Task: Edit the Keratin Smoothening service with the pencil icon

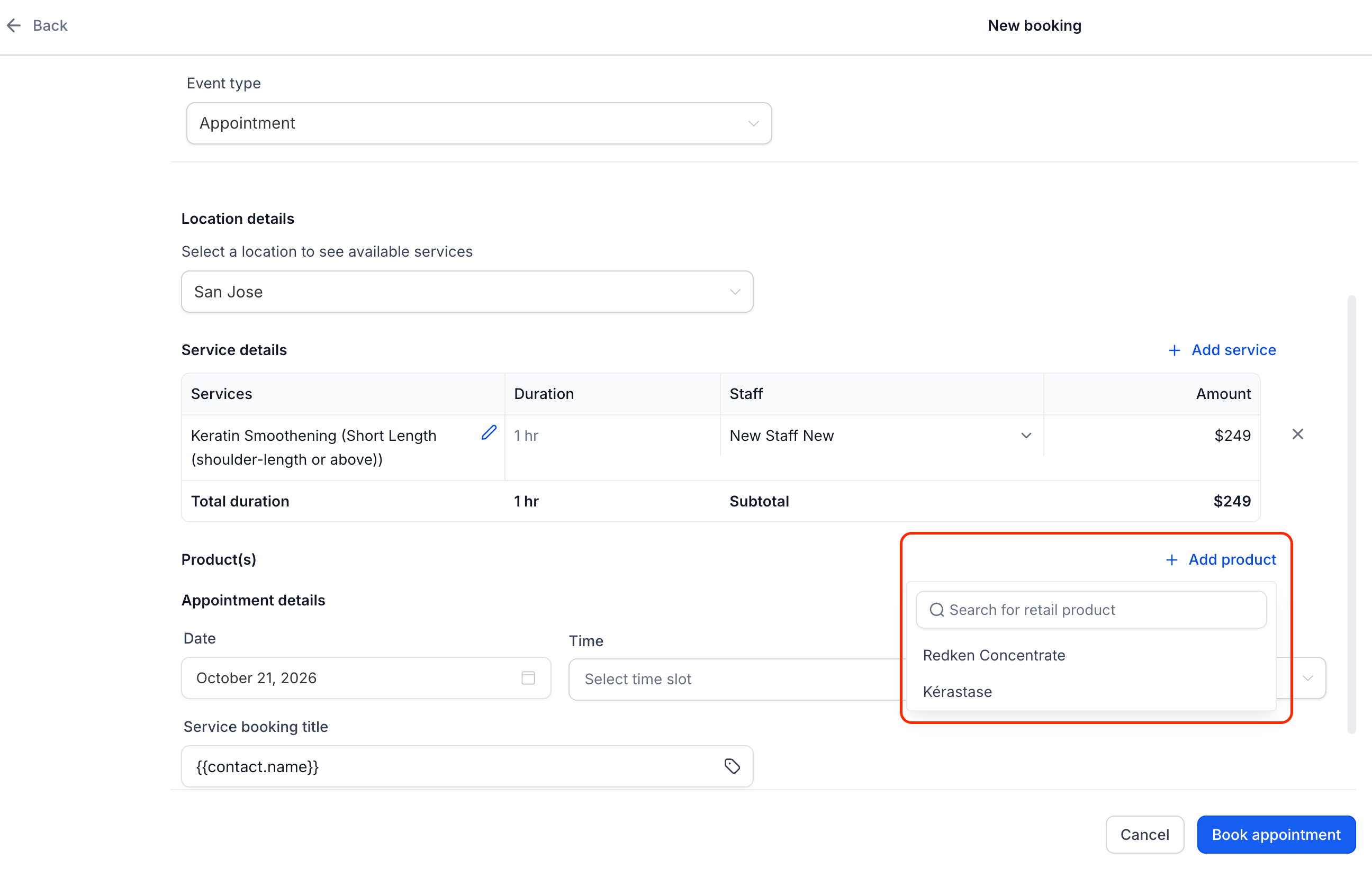Action: 488,433
